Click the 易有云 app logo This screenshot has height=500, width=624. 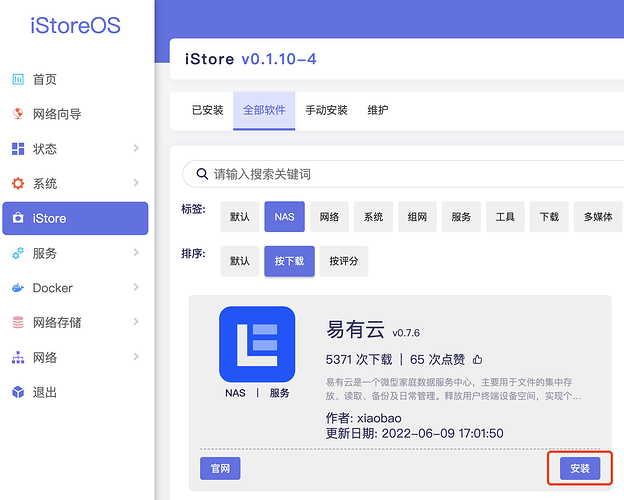pyautogui.click(x=257, y=344)
